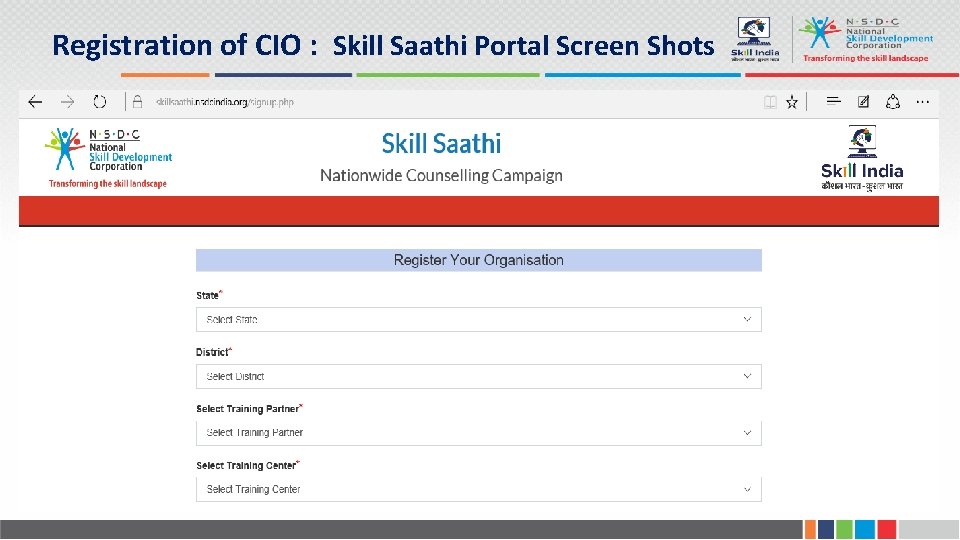Click the NSDC logo on the portal header

pos(108,158)
